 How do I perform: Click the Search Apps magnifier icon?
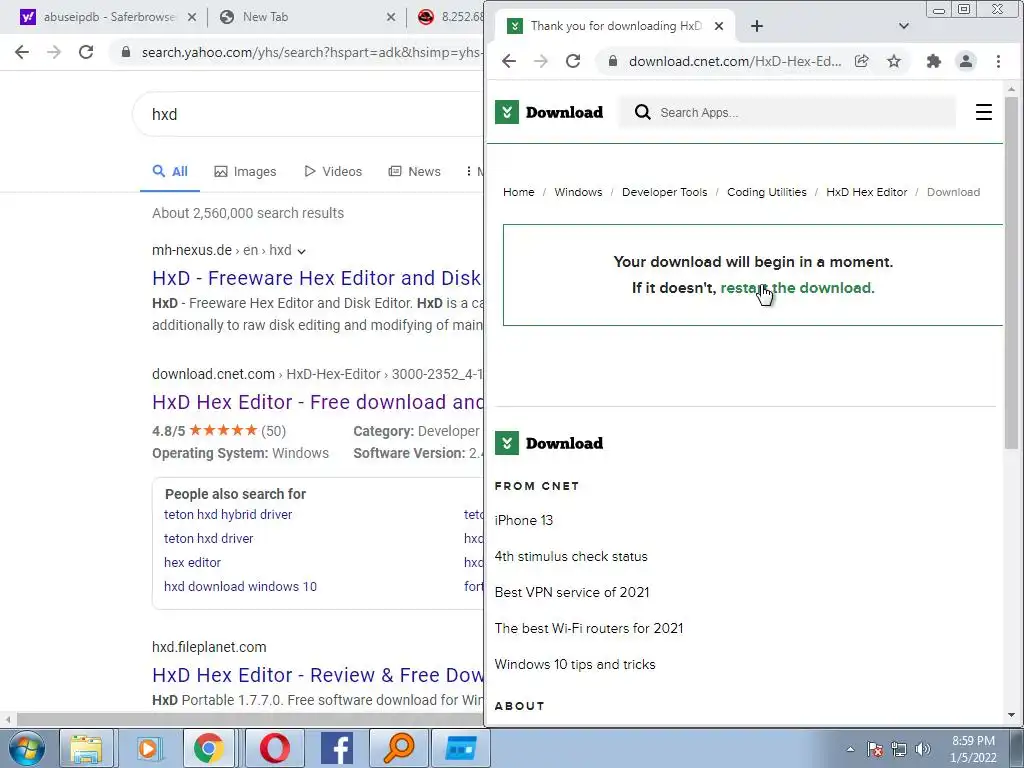coord(643,112)
